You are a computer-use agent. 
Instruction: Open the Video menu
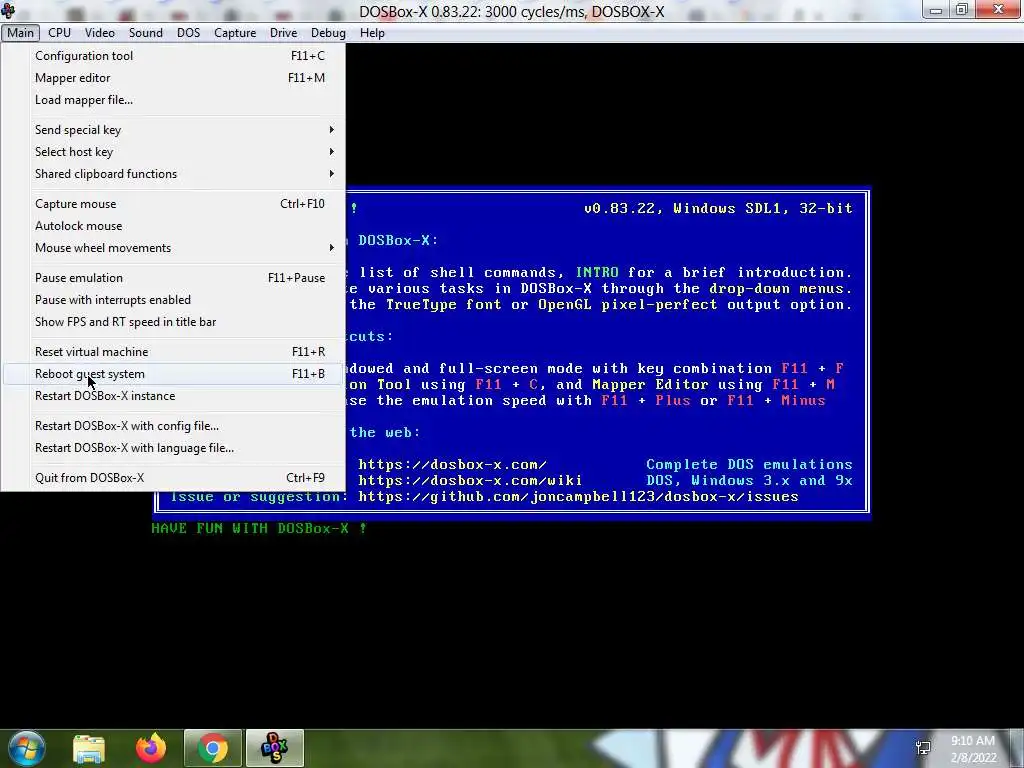point(99,33)
